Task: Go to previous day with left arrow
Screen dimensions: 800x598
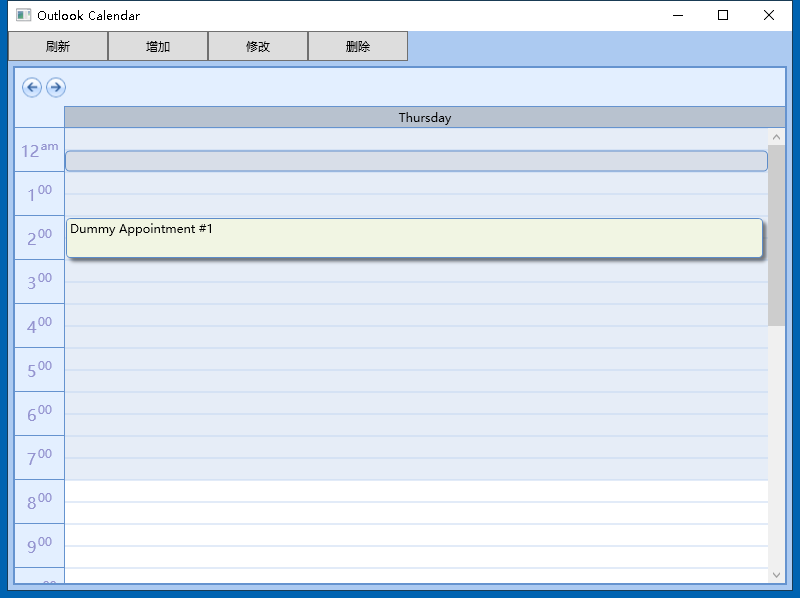Action: (32, 87)
